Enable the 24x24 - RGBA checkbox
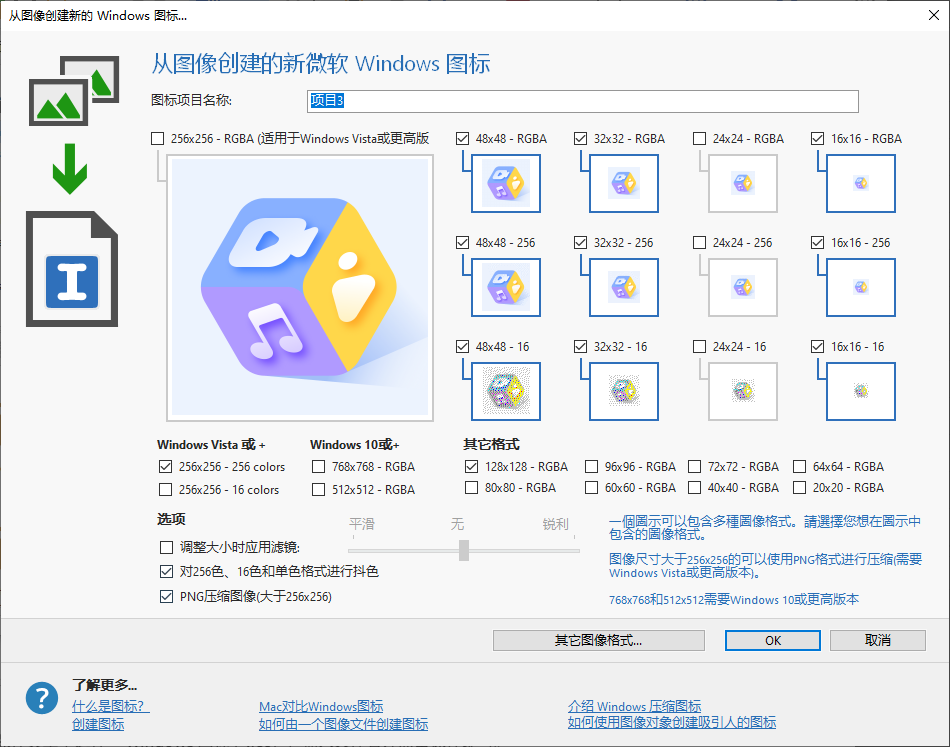The height and width of the screenshot is (747, 950). point(698,138)
